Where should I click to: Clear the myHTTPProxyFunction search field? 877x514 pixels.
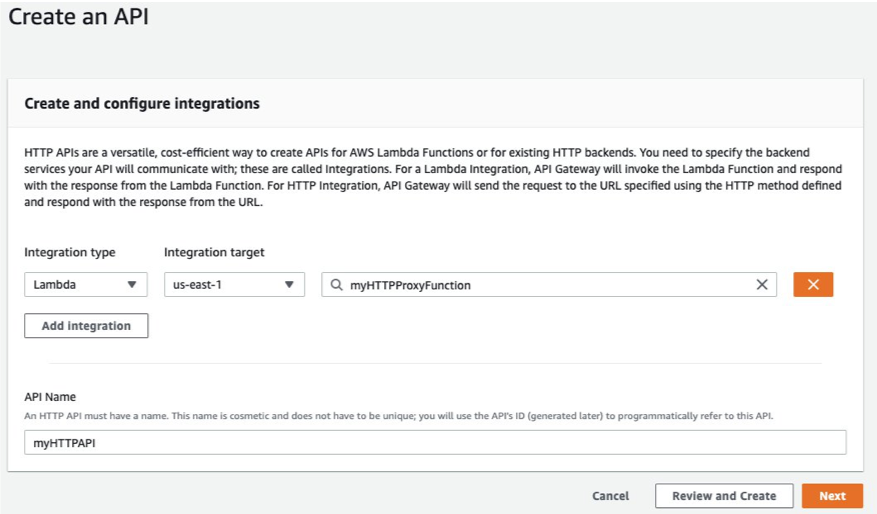tap(762, 285)
